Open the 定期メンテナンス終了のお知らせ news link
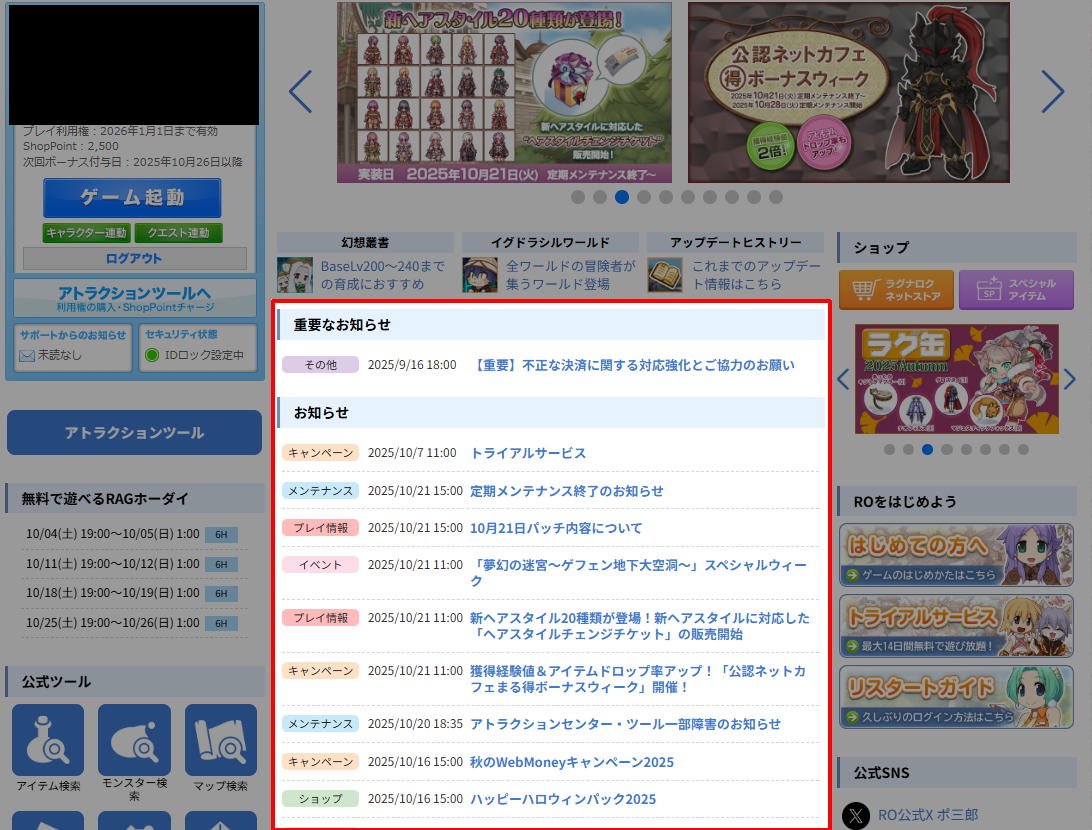The height and width of the screenshot is (830, 1092). pos(566,491)
